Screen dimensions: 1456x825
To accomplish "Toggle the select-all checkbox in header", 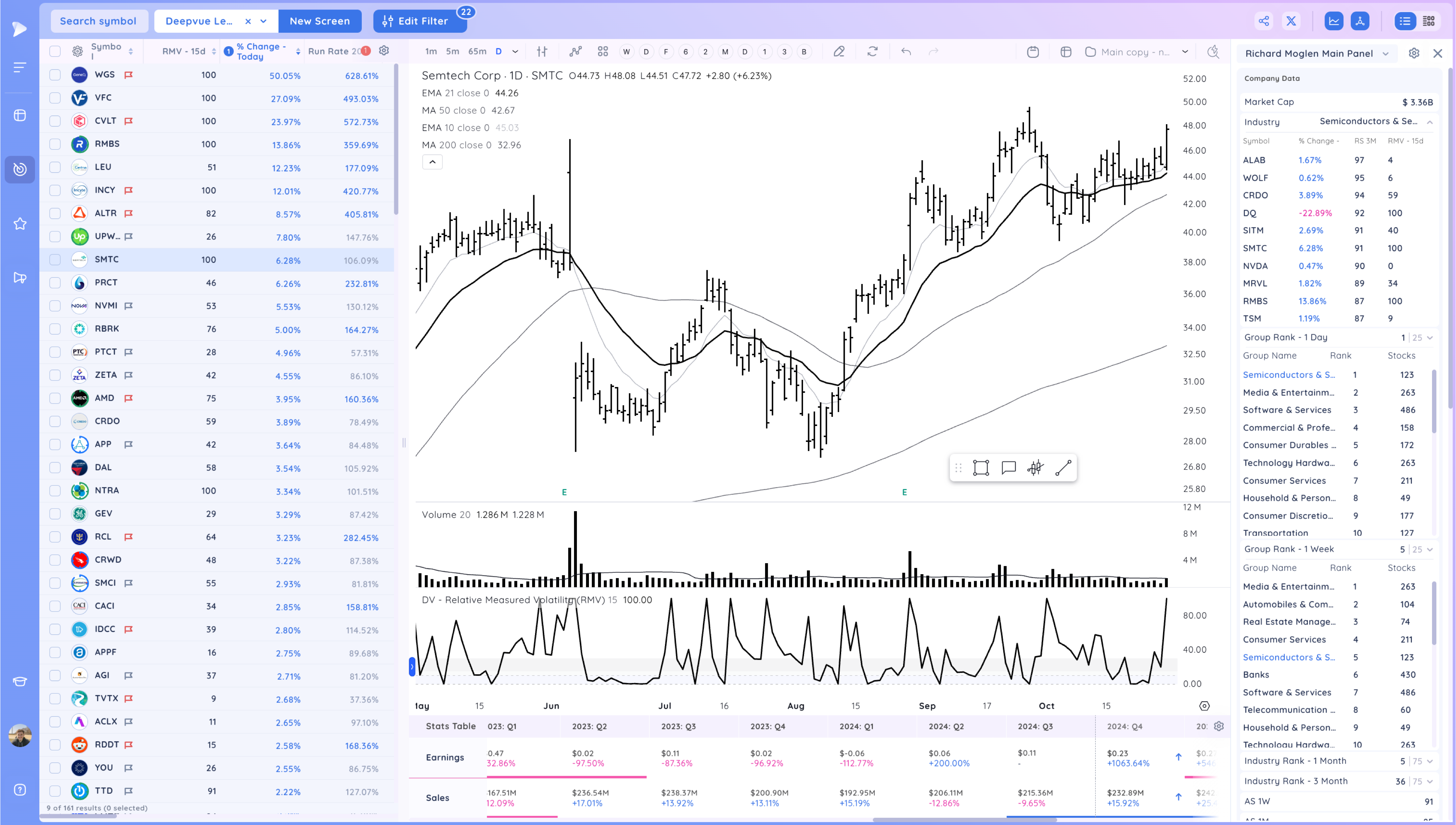I will 55,51.
